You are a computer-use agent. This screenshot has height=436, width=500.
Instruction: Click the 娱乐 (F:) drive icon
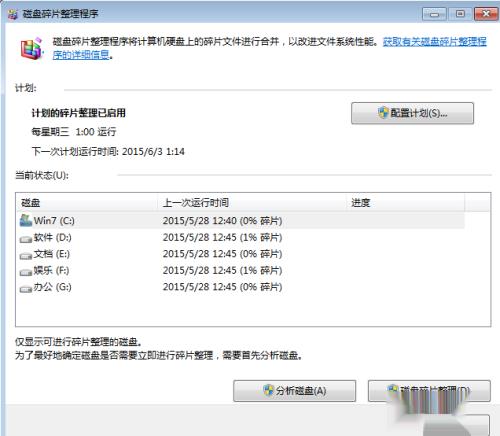(x=26, y=272)
